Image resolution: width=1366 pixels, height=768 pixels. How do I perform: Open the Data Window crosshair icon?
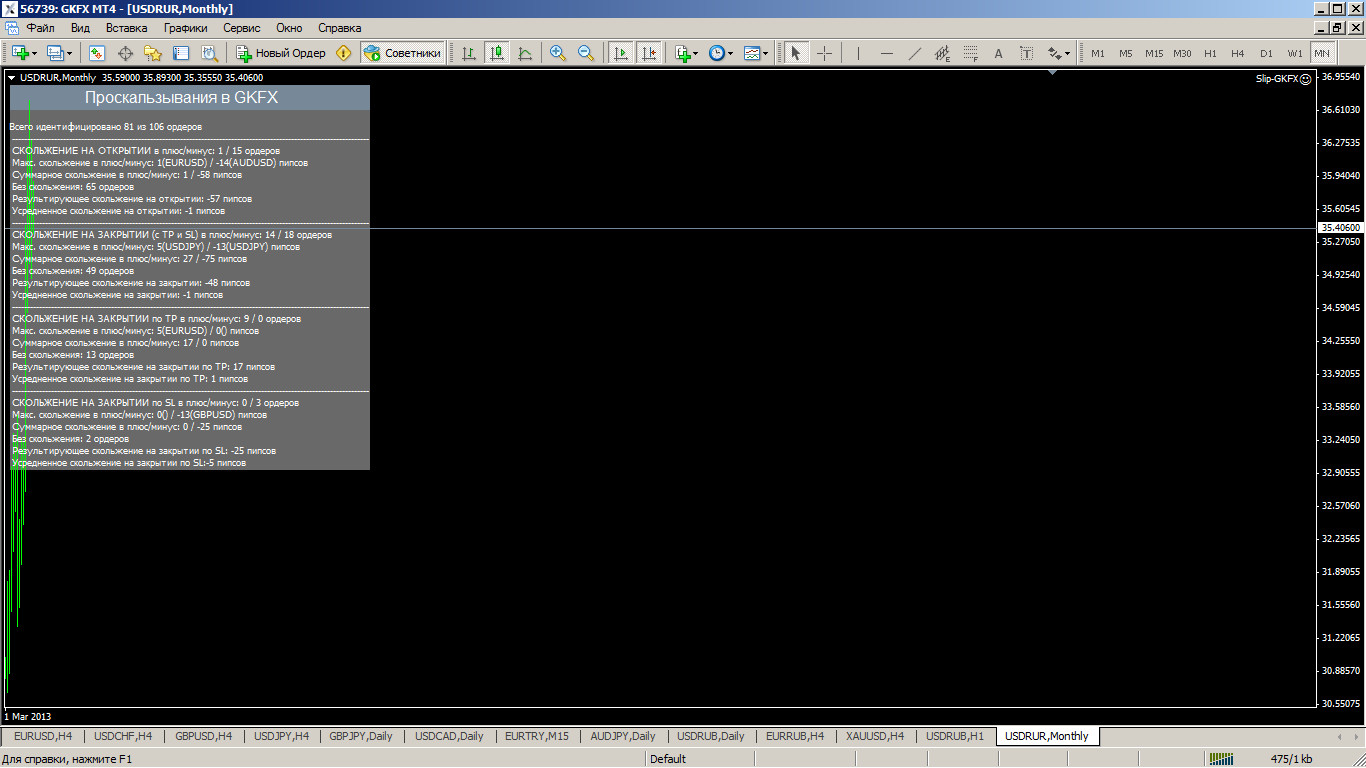[125, 53]
